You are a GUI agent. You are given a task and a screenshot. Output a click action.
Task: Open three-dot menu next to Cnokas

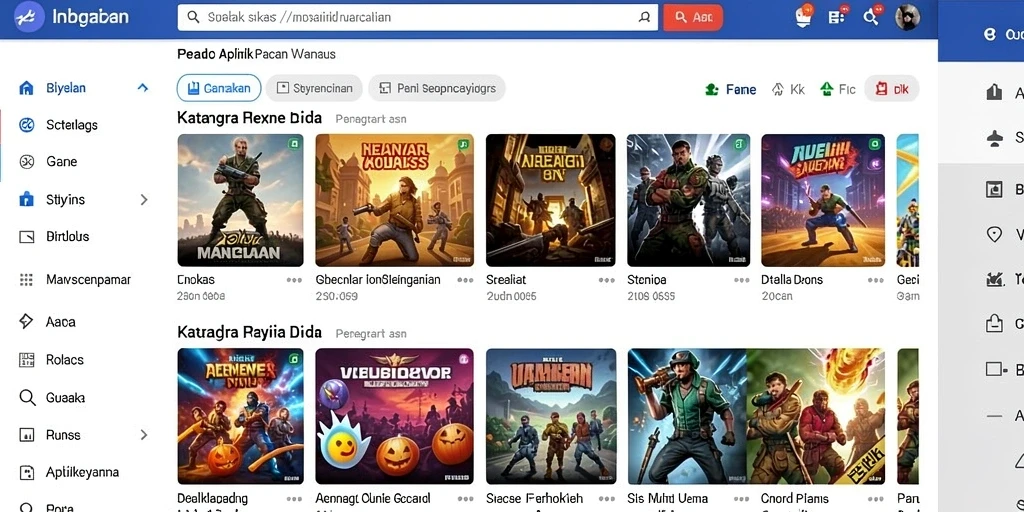coord(294,280)
